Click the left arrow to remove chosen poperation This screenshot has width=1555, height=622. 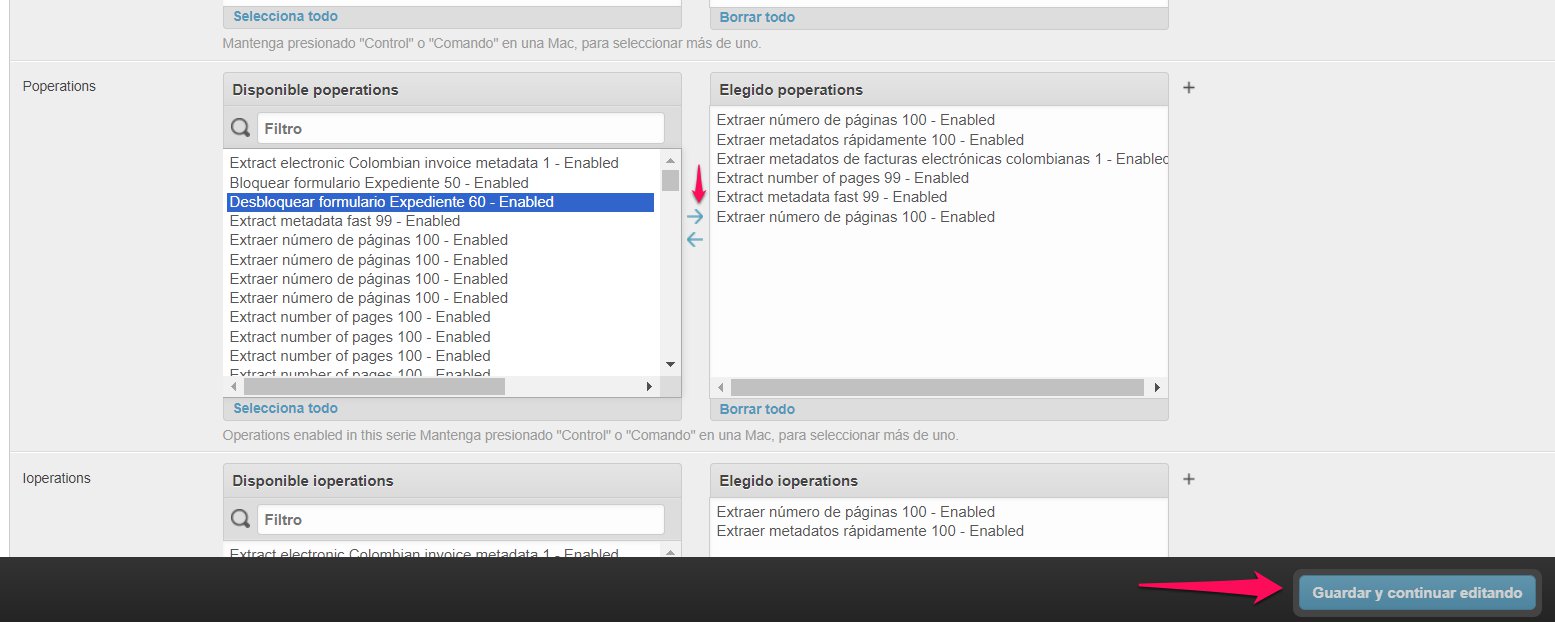[x=695, y=240]
